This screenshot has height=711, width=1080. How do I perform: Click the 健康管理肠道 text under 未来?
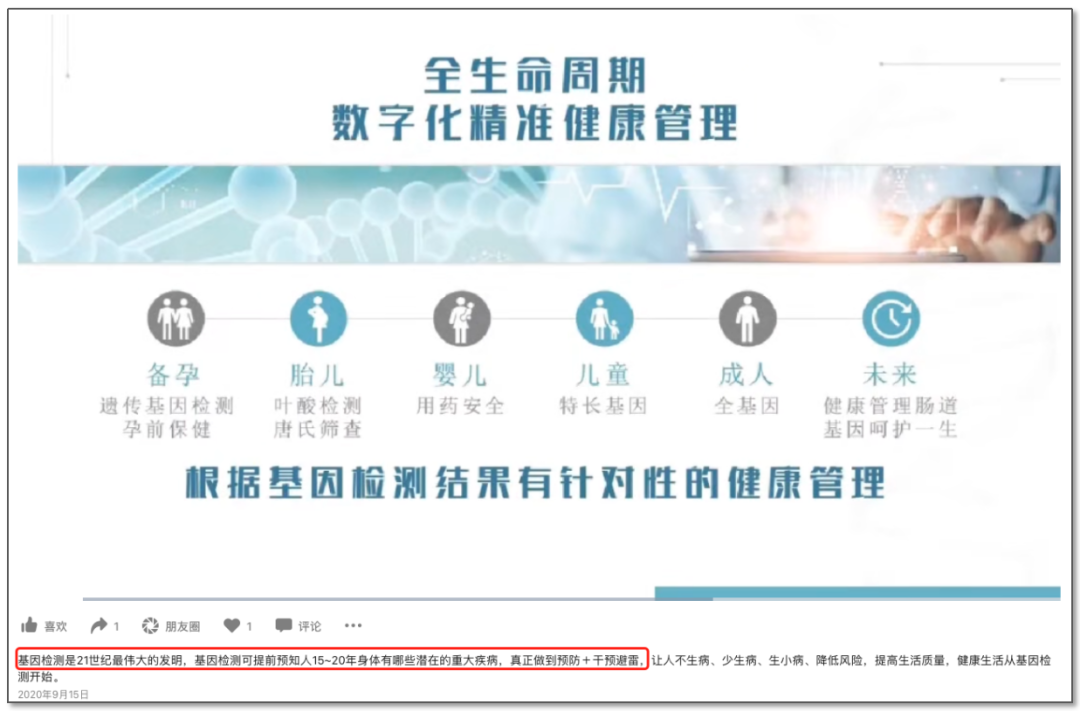click(x=890, y=406)
